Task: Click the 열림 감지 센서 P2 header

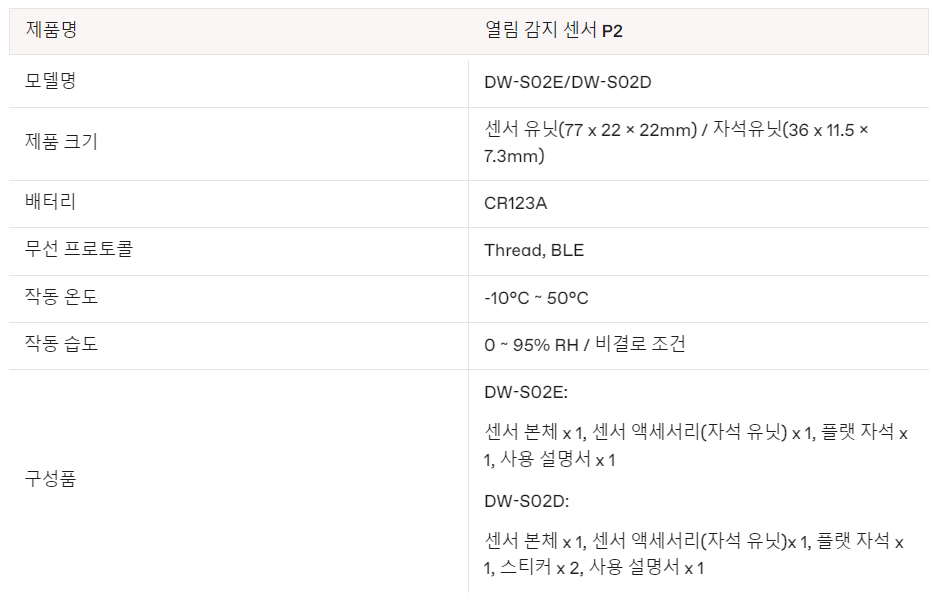Action: coord(553,30)
